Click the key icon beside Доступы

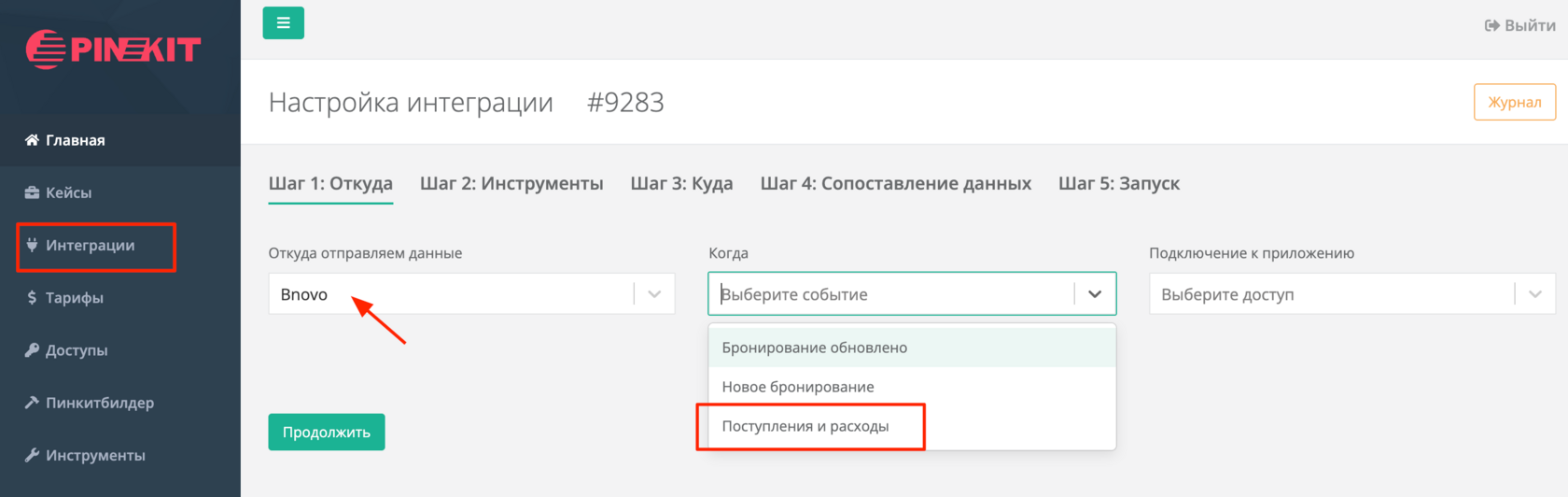click(x=32, y=350)
